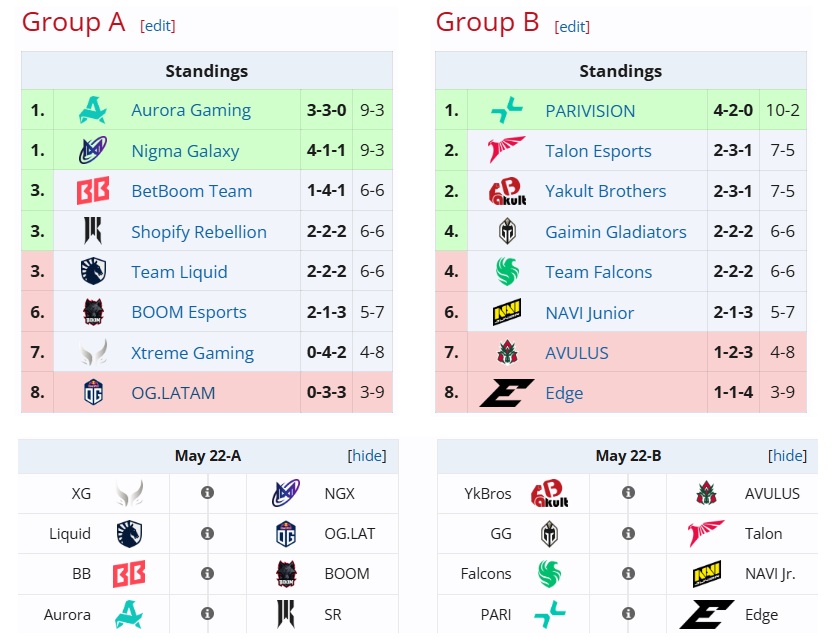This screenshot has height=638, width=834.
Task: Open the Shopify Rebellion team link
Action: tap(199, 232)
